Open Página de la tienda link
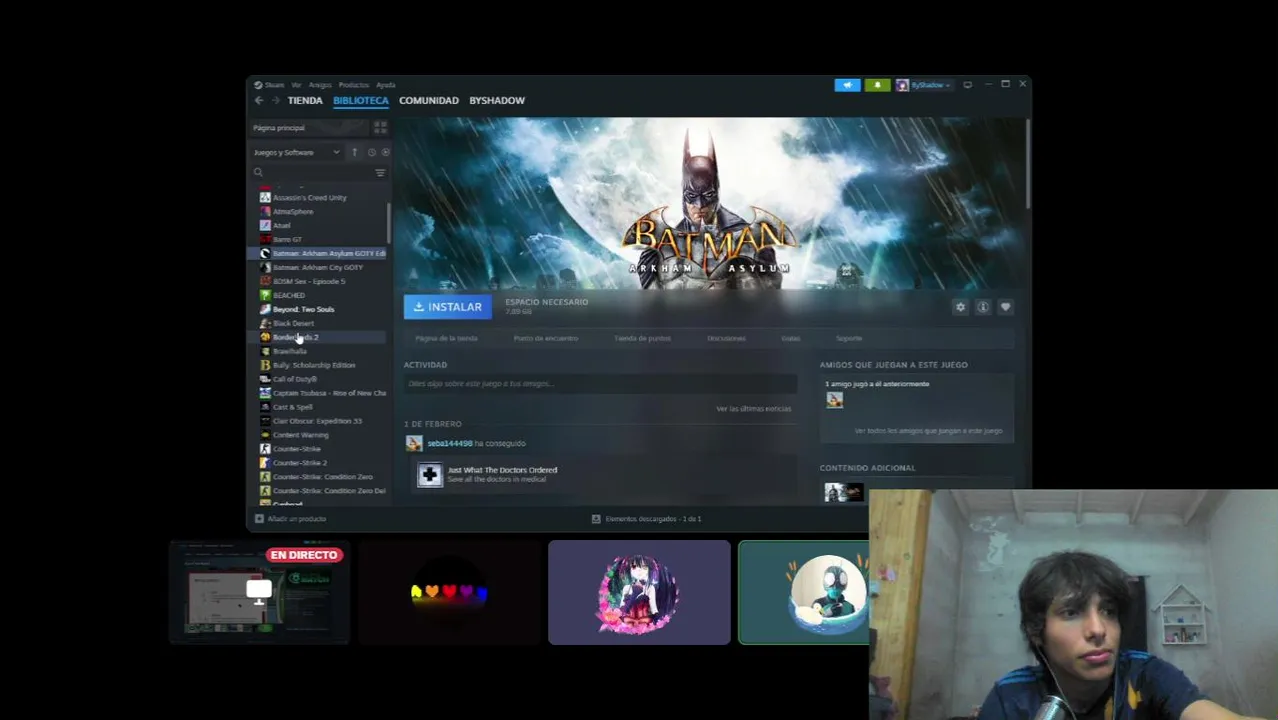 (x=446, y=338)
